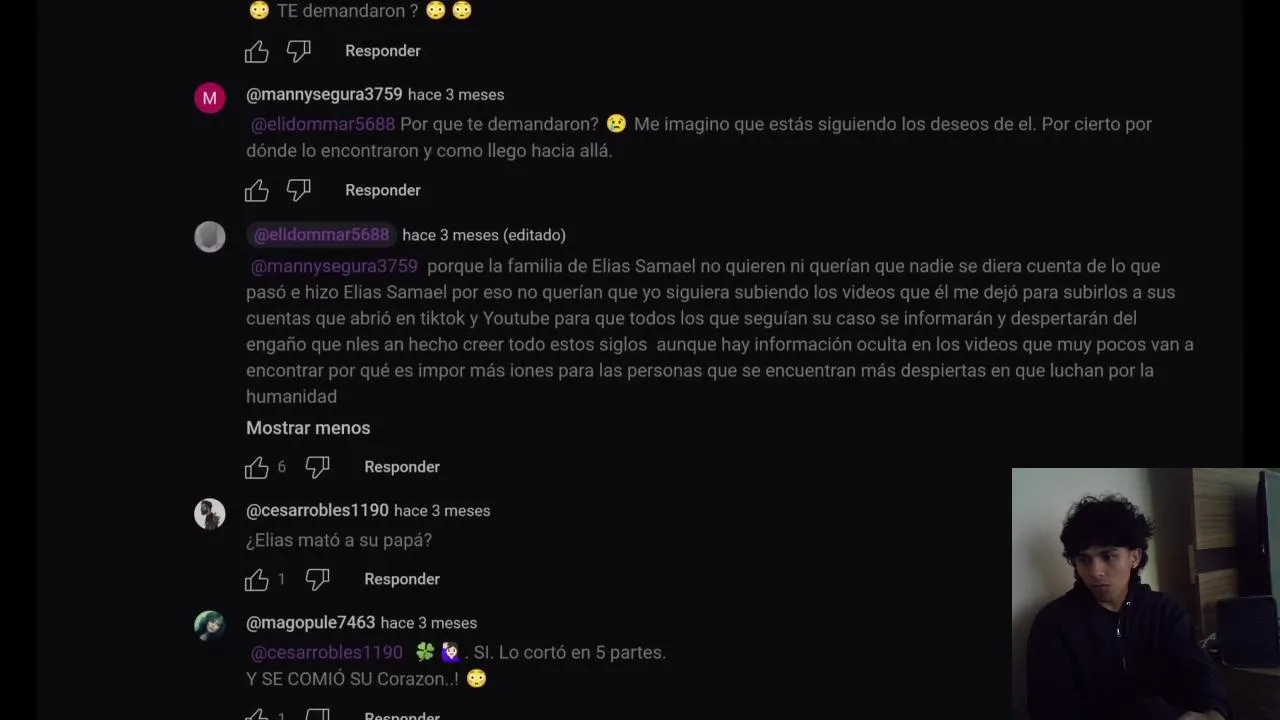Click the pink M avatar of mannysegura3759

(x=210, y=98)
